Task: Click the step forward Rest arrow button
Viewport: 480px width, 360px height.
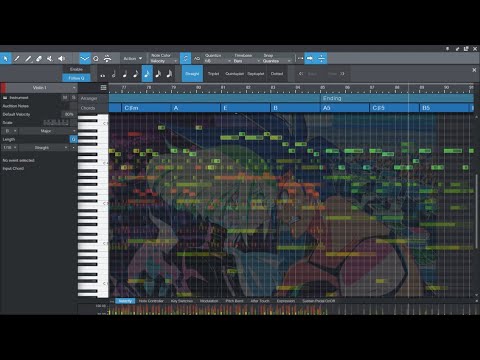Action: [x=336, y=74]
